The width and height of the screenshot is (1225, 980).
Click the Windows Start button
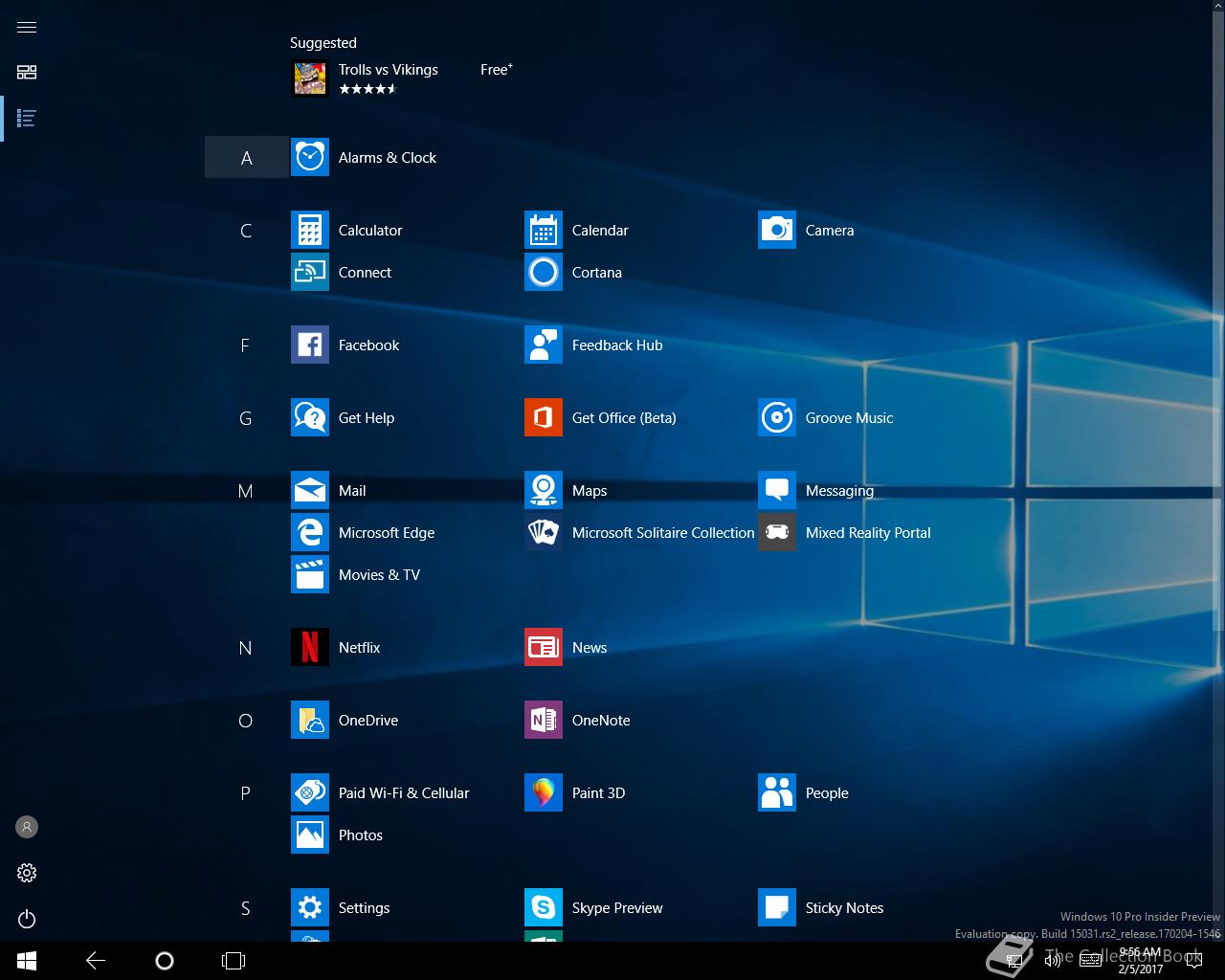(x=27, y=961)
